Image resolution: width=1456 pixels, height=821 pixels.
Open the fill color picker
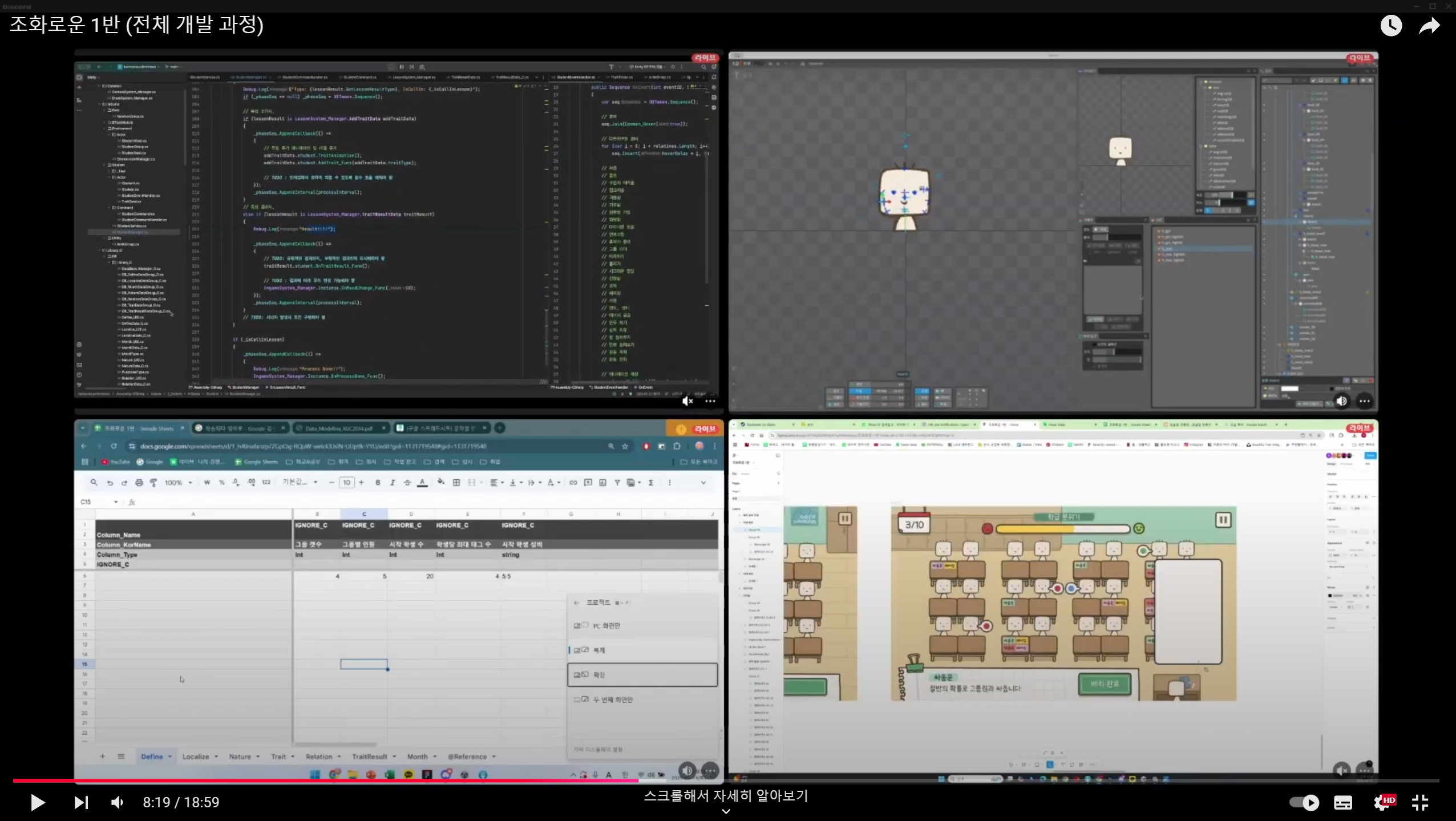[x=441, y=483]
